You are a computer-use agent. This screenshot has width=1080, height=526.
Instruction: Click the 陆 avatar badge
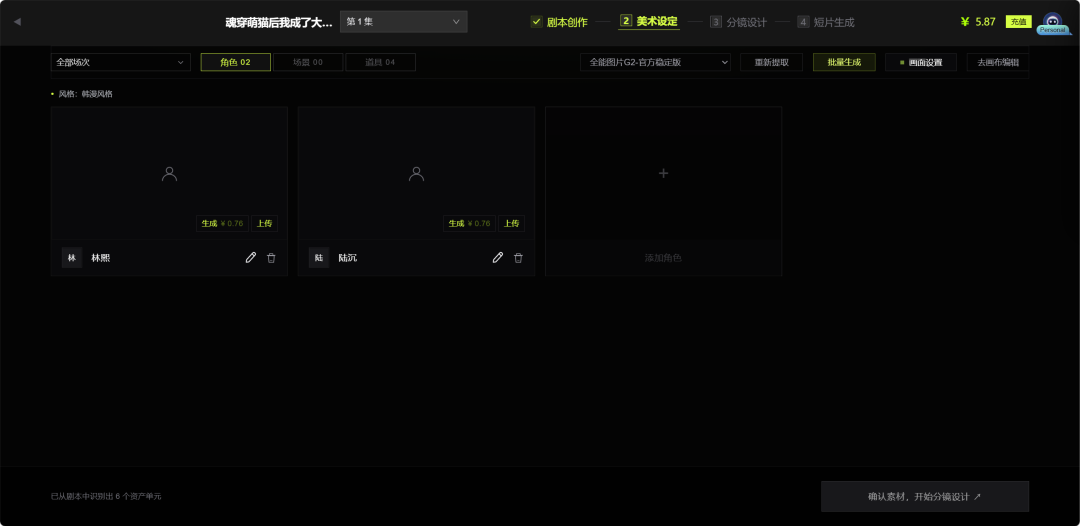tap(319, 257)
